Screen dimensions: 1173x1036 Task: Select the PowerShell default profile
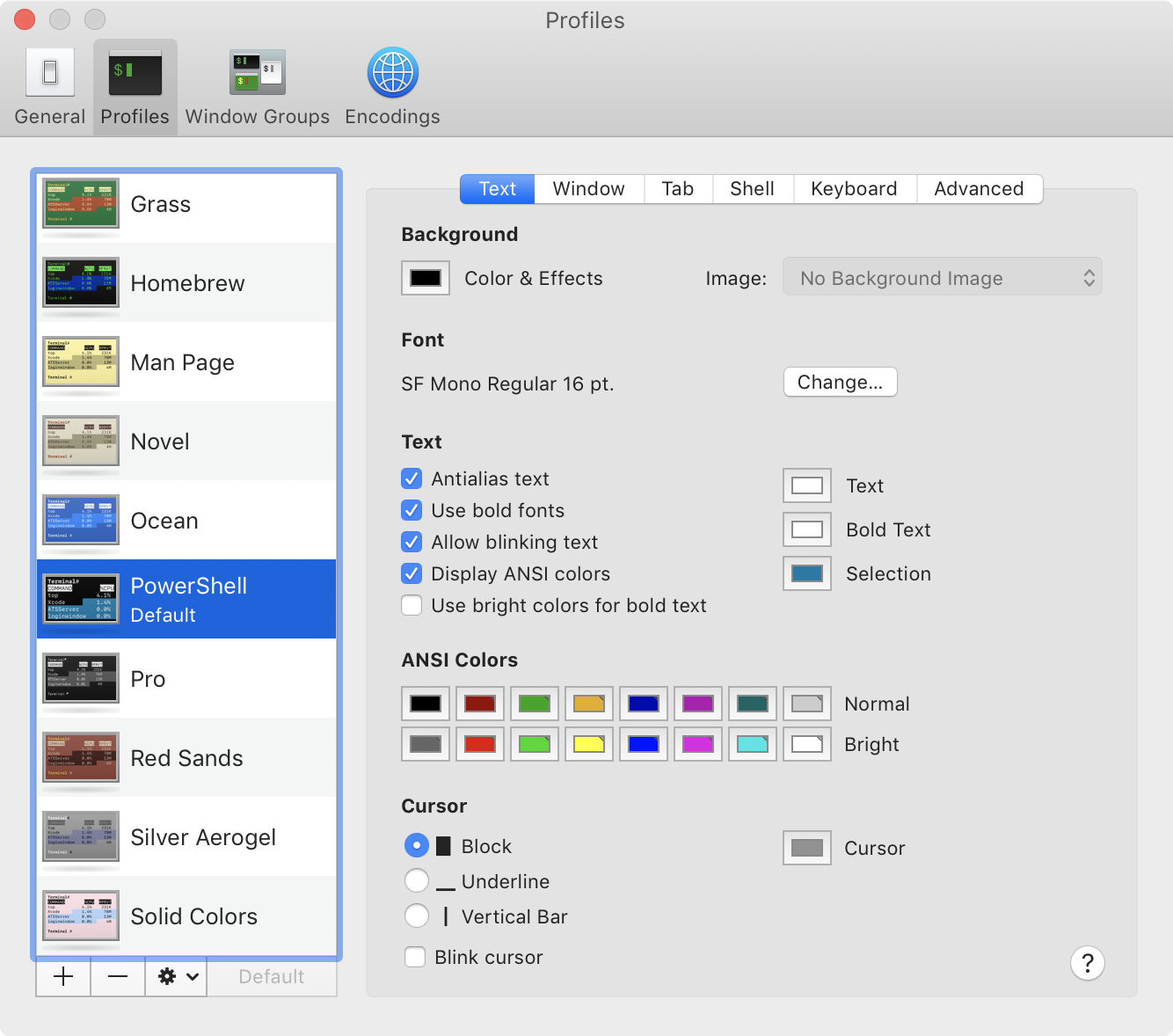186,600
